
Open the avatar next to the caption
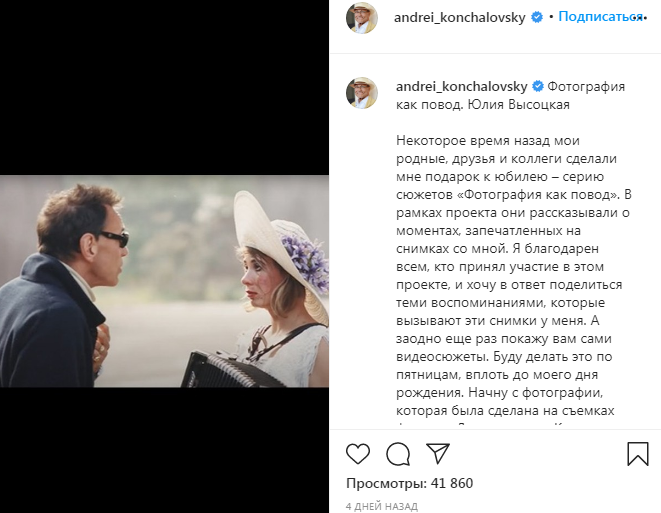[362, 93]
